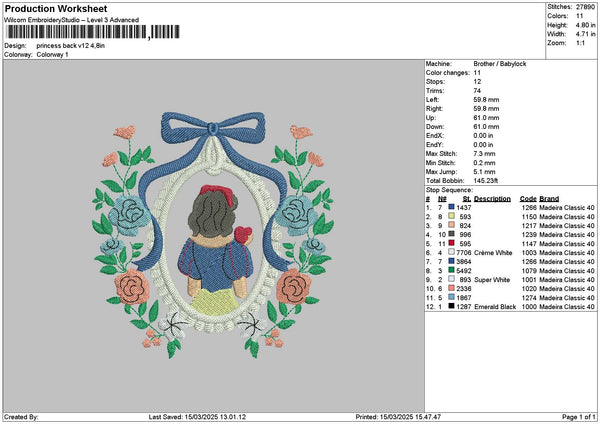
Task: Click the 'Created By:' footer label
Action: tap(21, 417)
